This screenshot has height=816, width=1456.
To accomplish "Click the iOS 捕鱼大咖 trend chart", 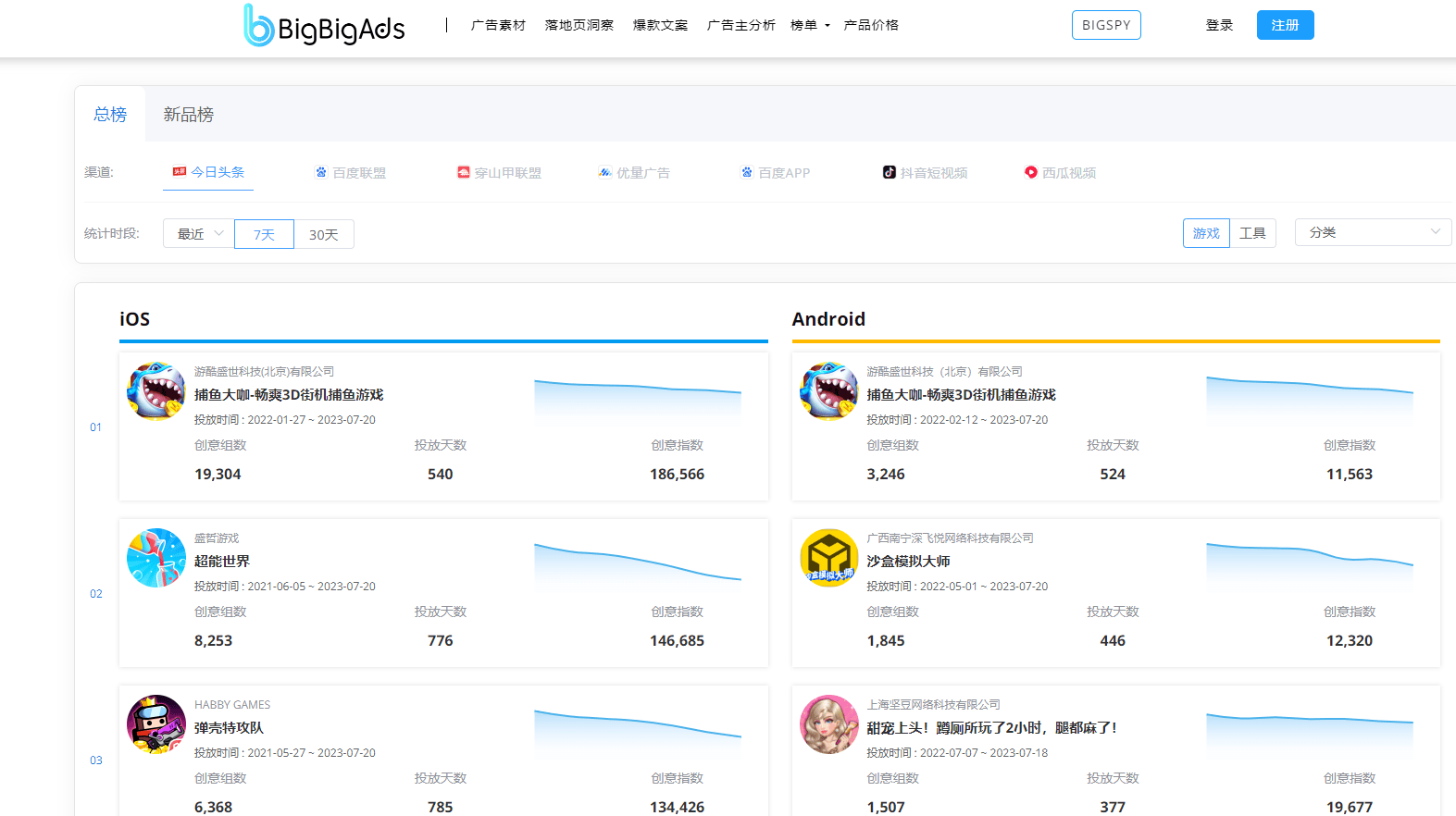I will click(638, 401).
